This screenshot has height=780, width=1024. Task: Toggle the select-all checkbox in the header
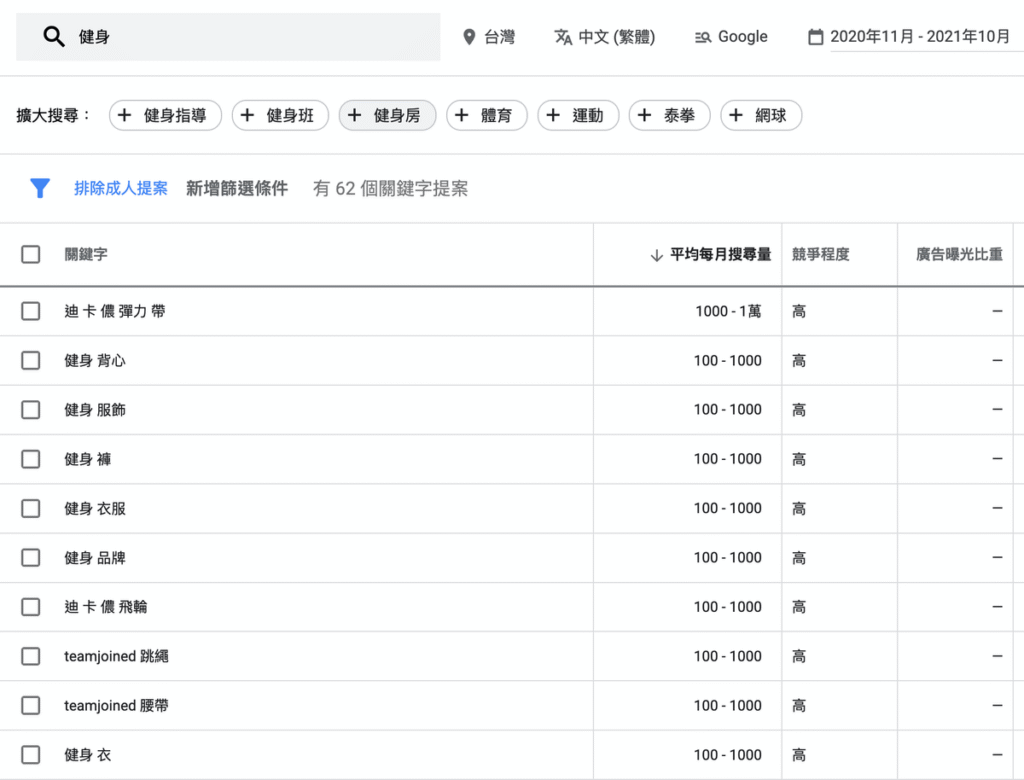click(31, 254)
